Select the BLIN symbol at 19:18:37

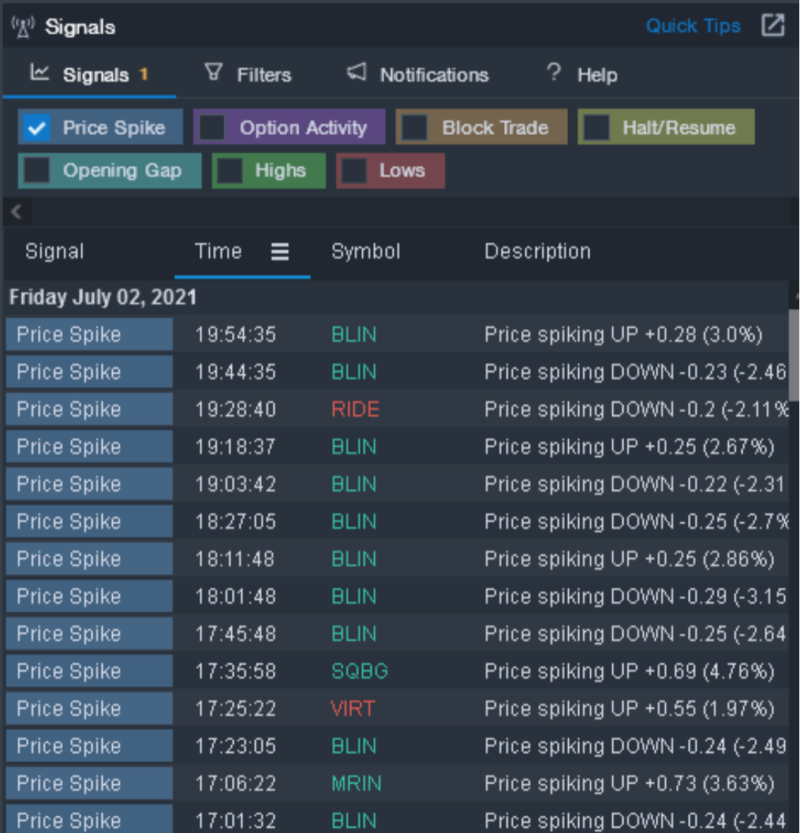click(x=354, y=447)
